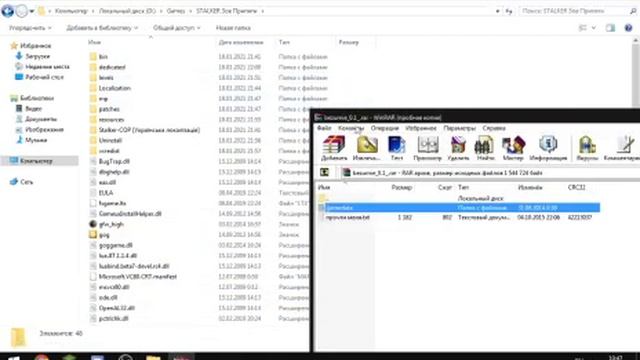
Task: Open Downloads (Загрузки) in Favorites sidebar
Action: (x=33, y=56)
